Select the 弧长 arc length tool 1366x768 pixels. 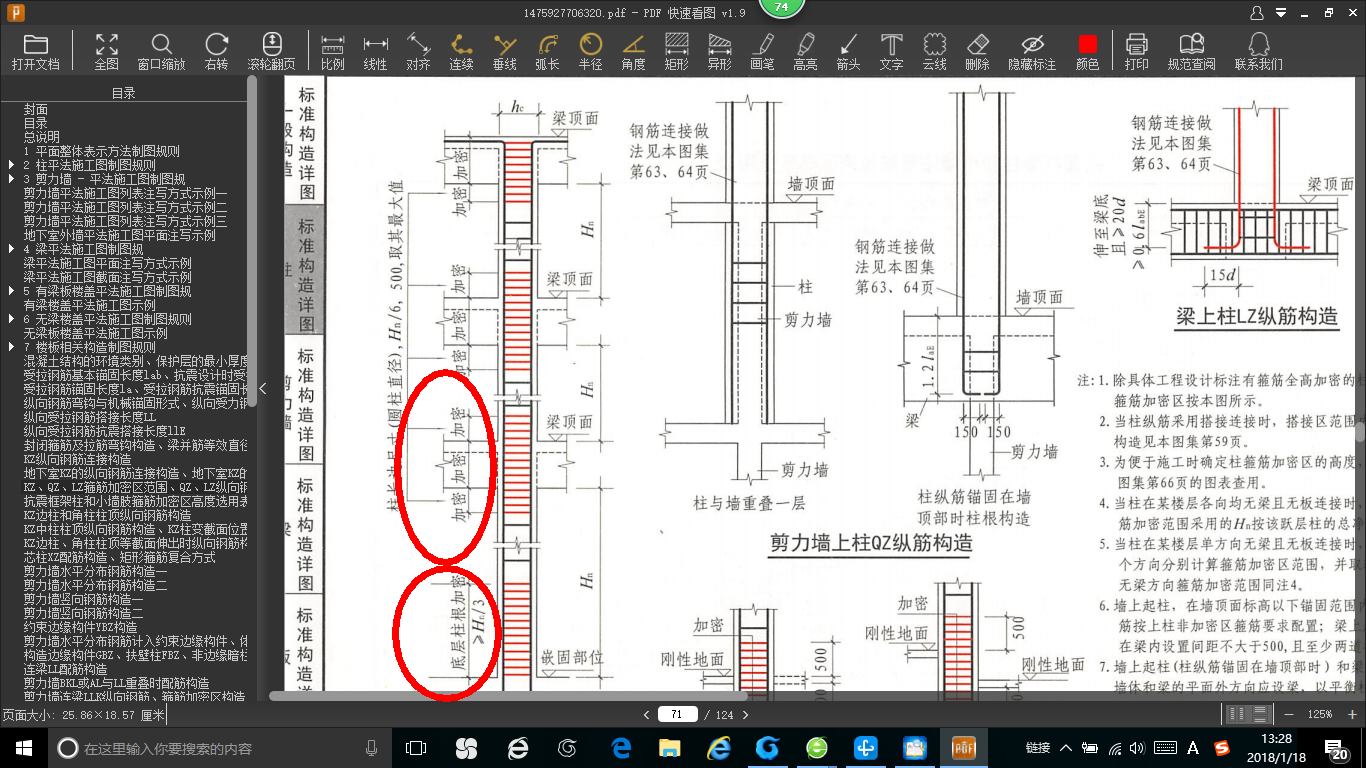coord(547,52)
